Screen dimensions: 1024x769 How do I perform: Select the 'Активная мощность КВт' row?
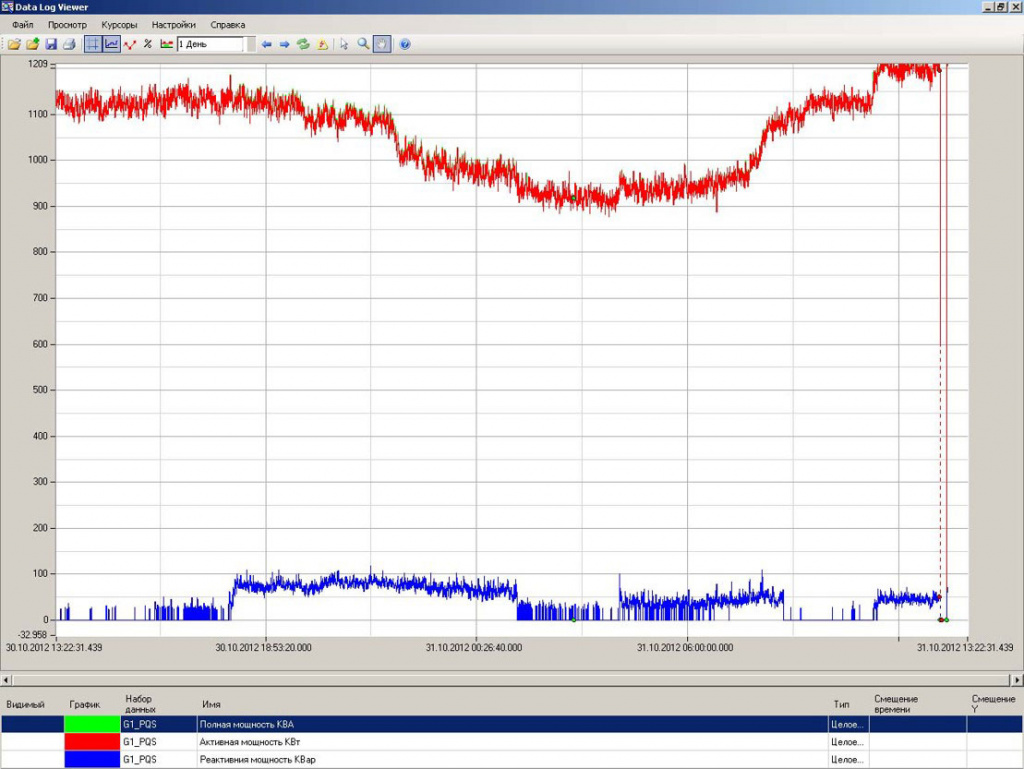[511, 742]
